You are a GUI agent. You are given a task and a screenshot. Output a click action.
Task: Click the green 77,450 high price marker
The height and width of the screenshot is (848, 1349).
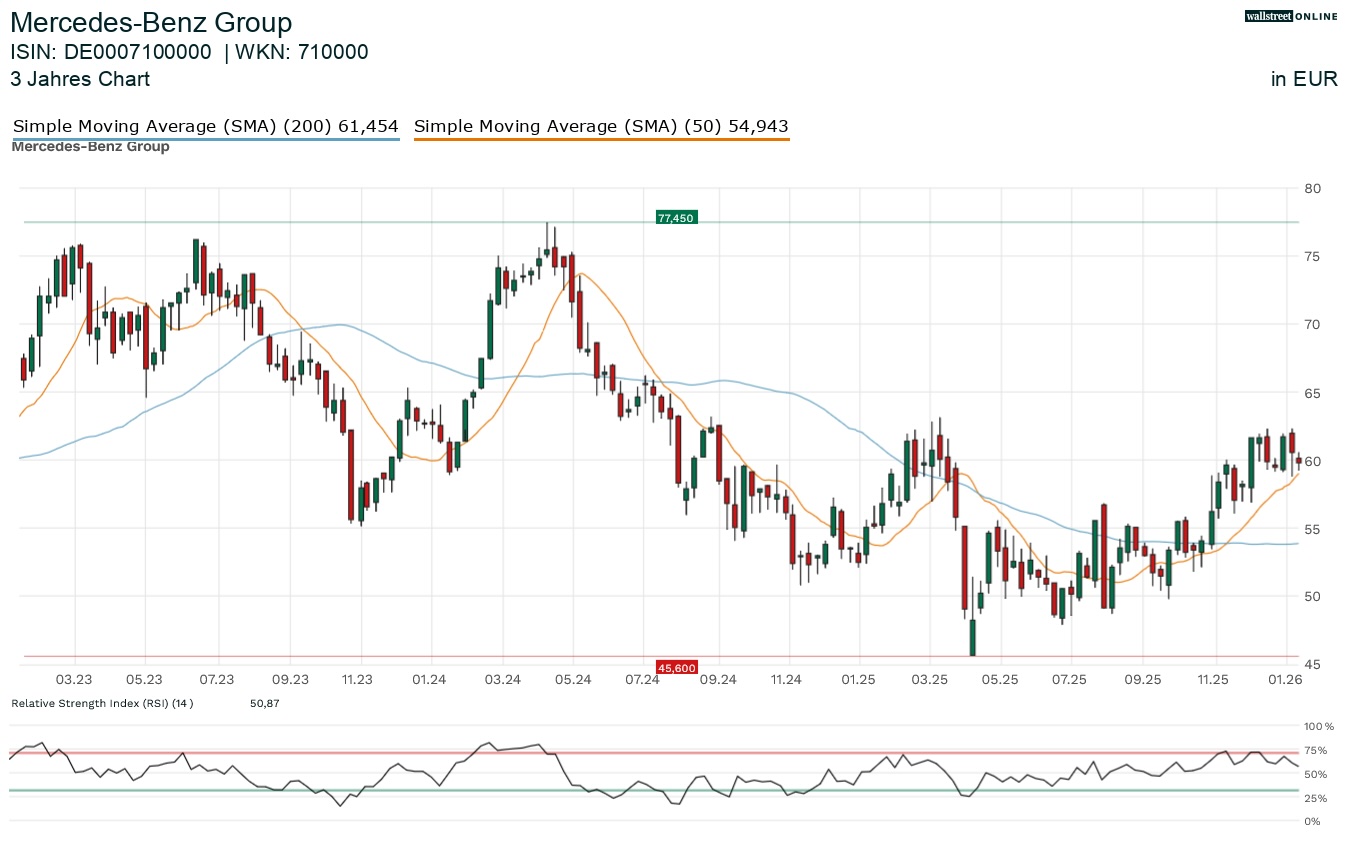tap(676, 217)
